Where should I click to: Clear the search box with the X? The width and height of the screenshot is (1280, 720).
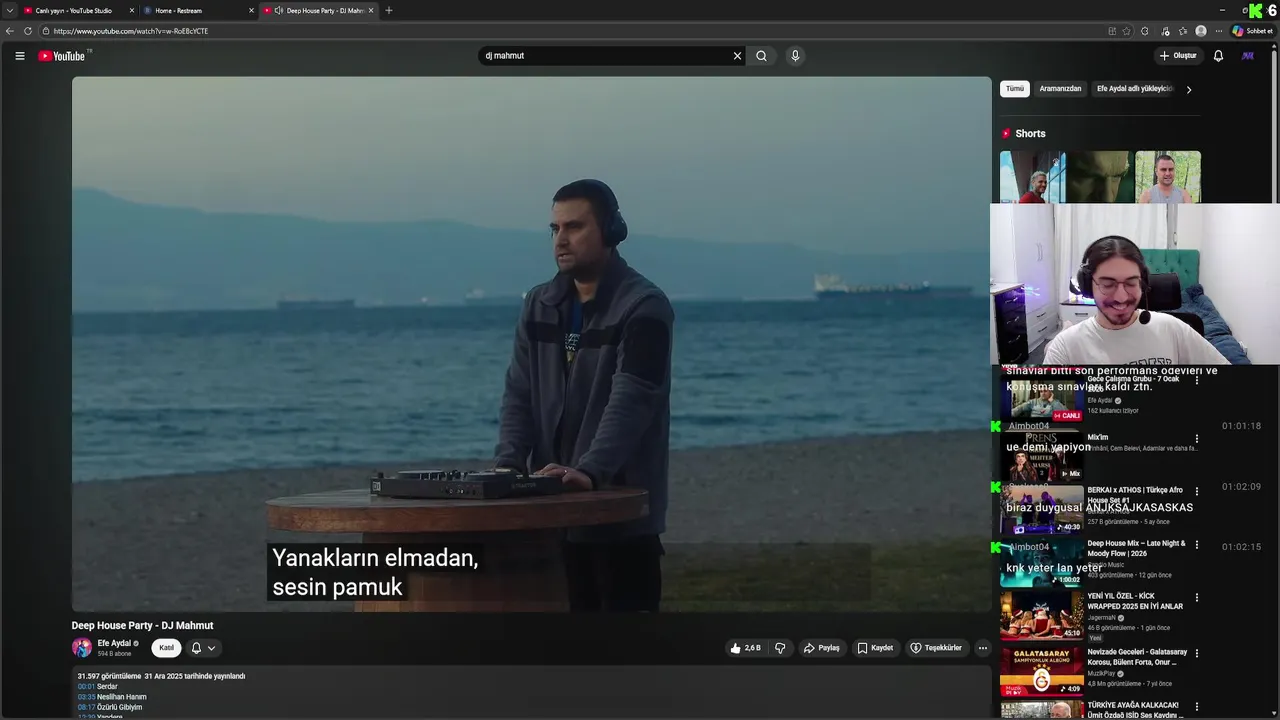737,56
